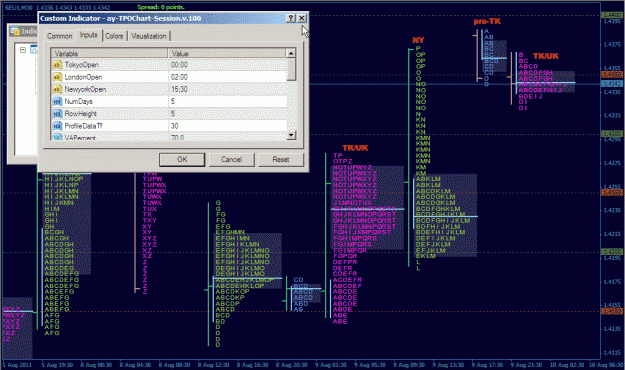Click the Reset button
This screenshot has width=625, height=370.
coord(281,159)
